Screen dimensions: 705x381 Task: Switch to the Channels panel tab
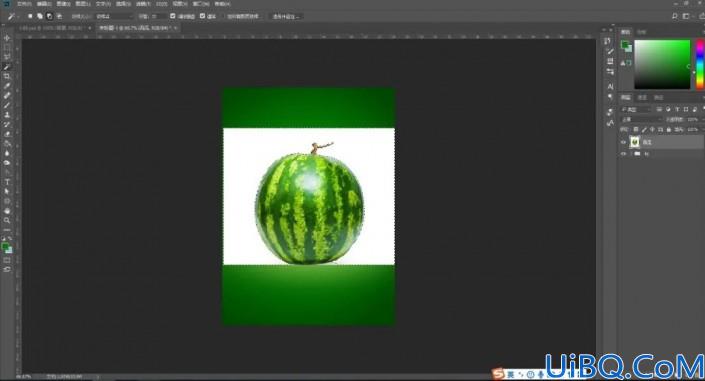[x=642, y=98]
